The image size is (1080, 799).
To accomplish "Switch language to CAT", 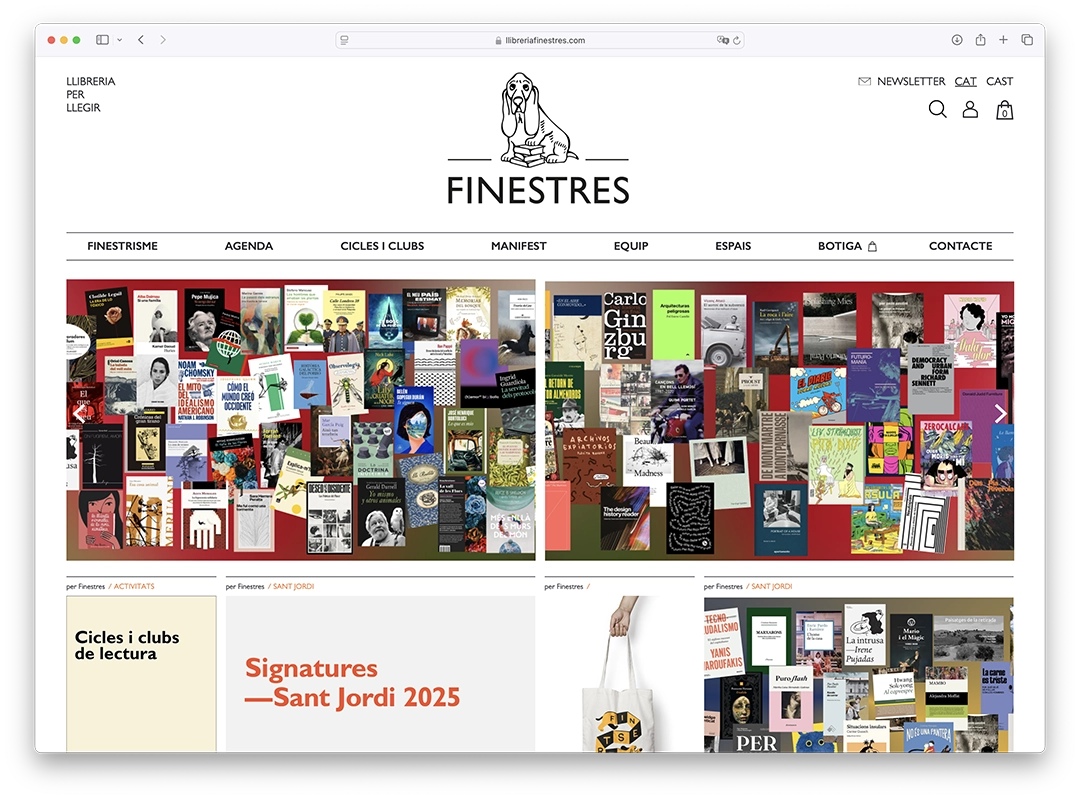I will pos(965,82).
